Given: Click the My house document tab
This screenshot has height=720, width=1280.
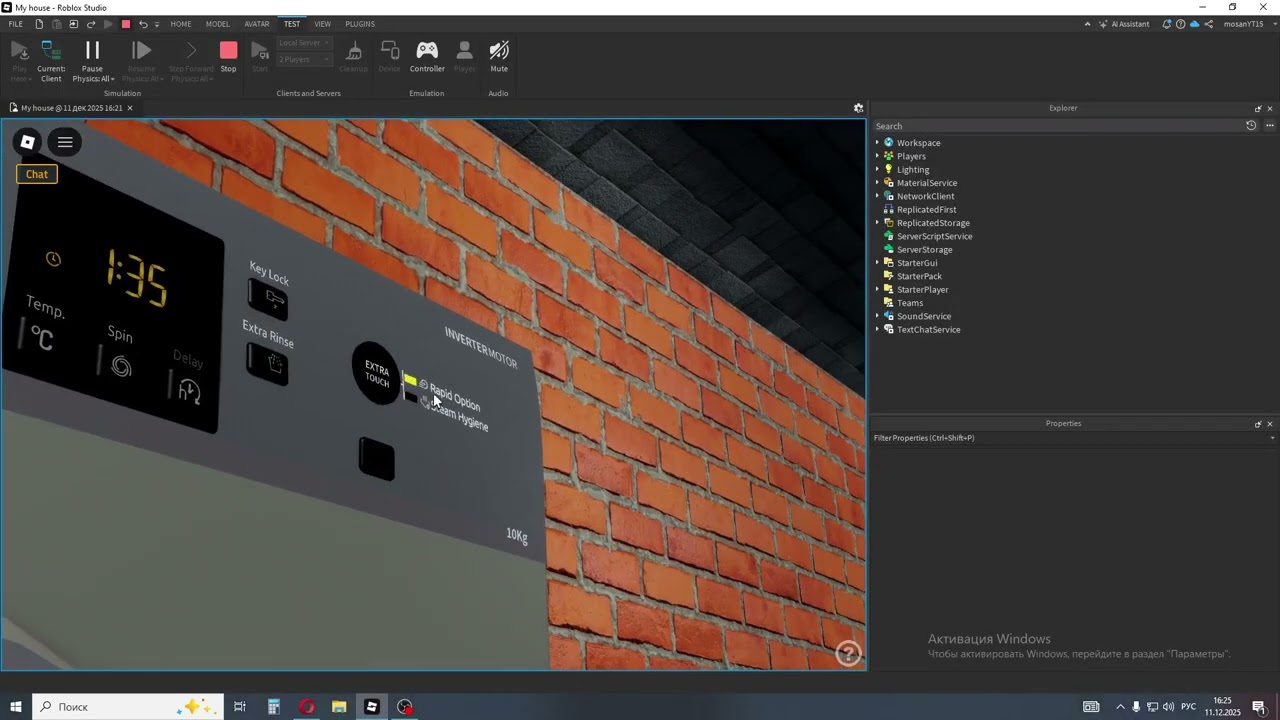Looking at the screenshot, I should pos(71,108).
